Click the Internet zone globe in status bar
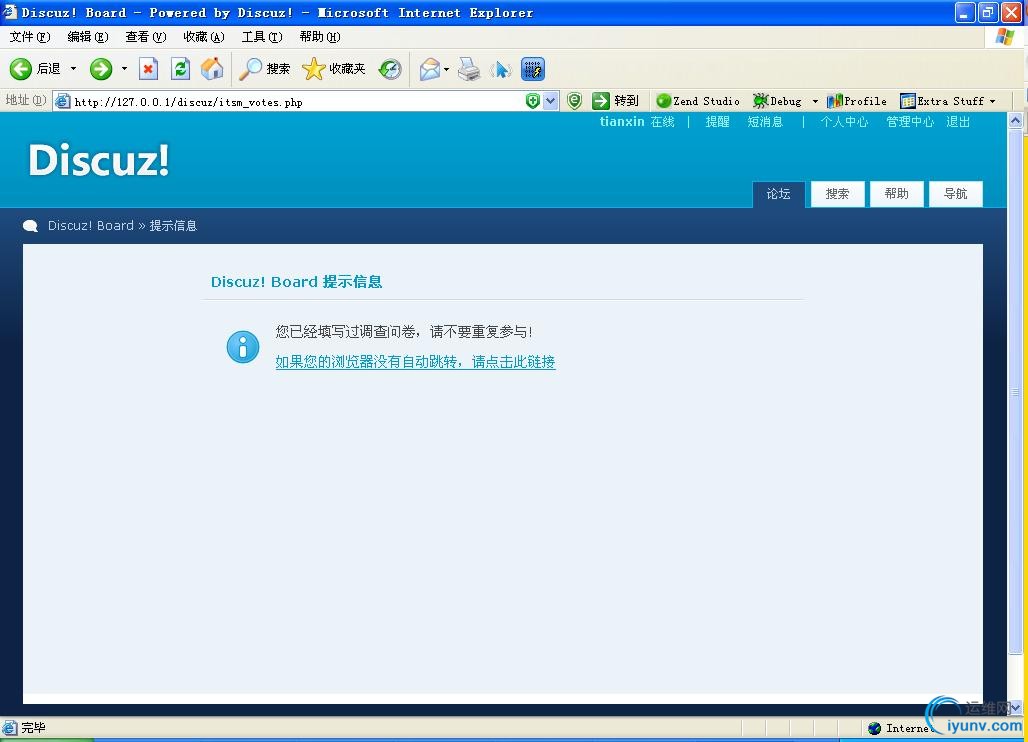Image resolution: width=1028 pixels, height=742 pixels. (x=874, y=728)
